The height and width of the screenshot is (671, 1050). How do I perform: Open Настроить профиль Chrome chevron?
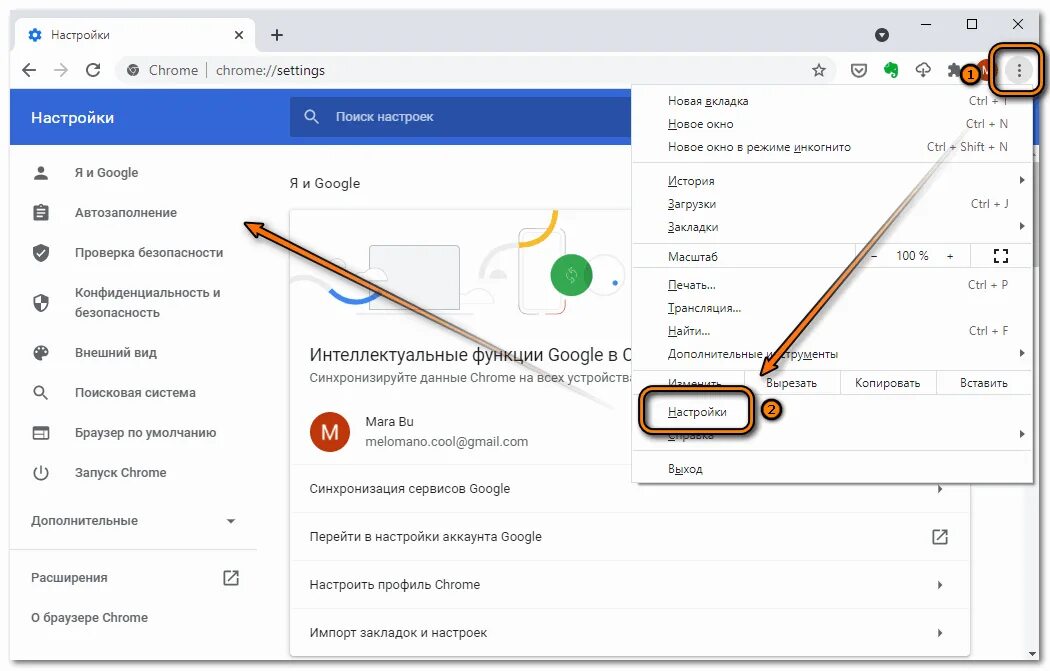pyautogui.click(x=940, y=585)
